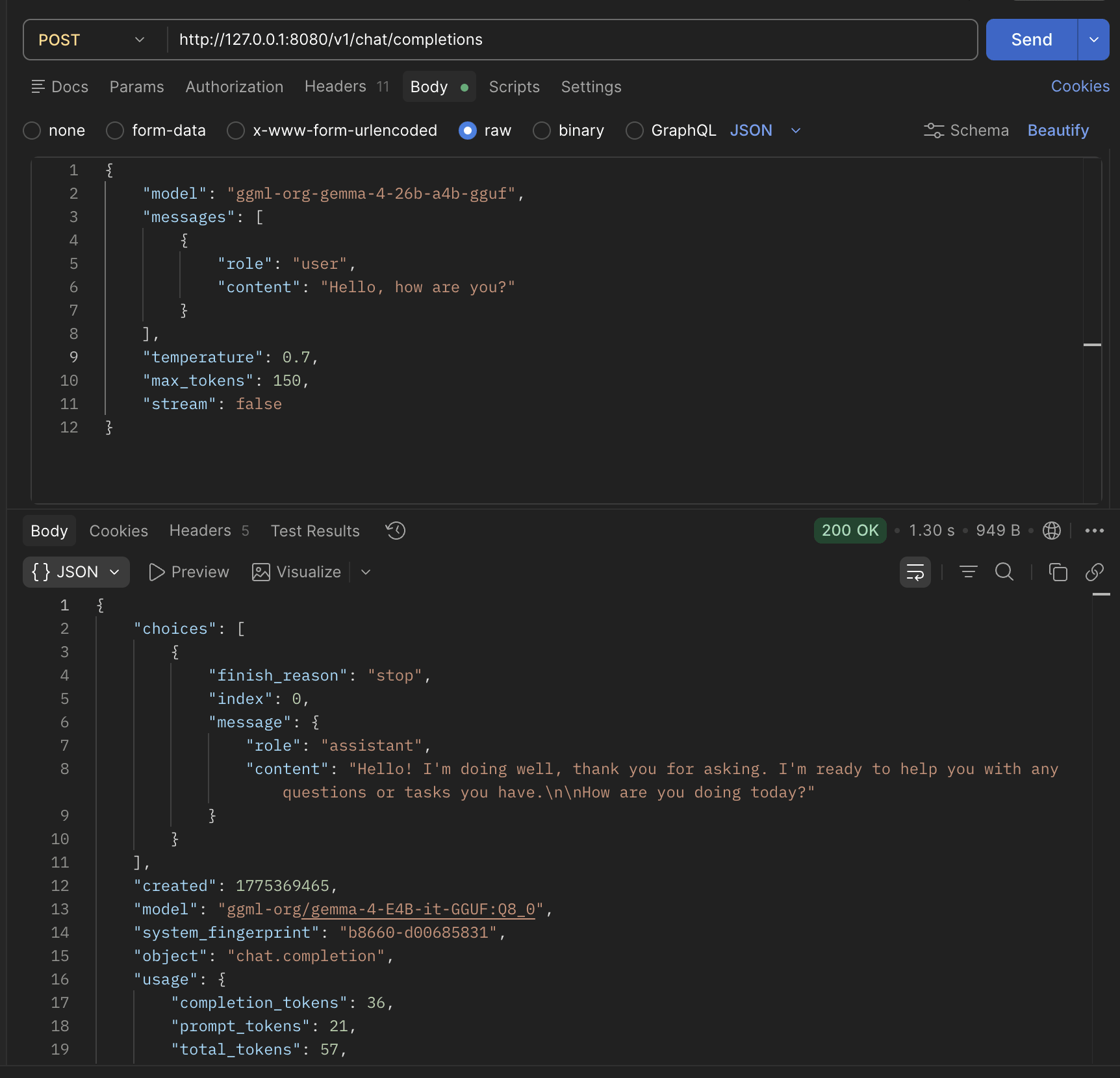Image resolution: width=1120 pixels, height=1078 pixels.
Task: Open the response more options ellipsis
Action: pyautogui.click(x=1095, y=531)
